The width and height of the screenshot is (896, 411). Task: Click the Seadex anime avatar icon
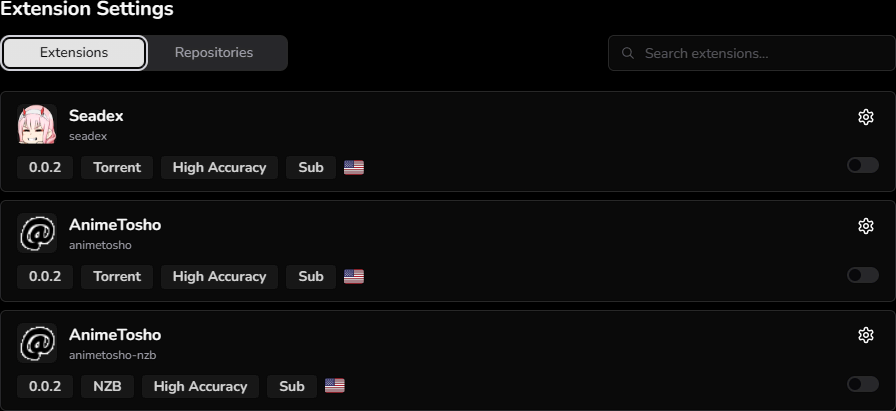37,125
